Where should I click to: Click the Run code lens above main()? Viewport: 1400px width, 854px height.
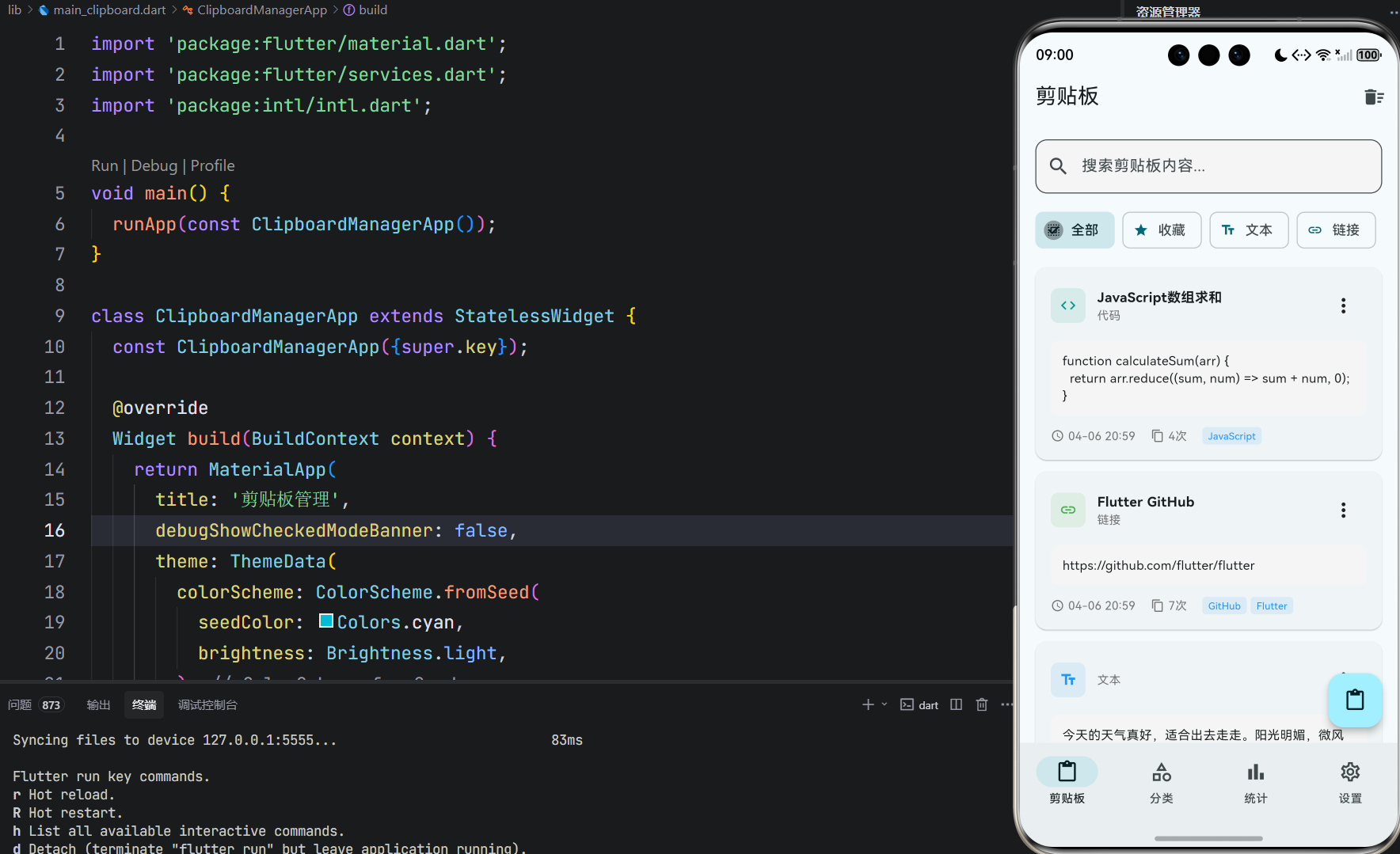pyautogui.click(x=105, y=165)
